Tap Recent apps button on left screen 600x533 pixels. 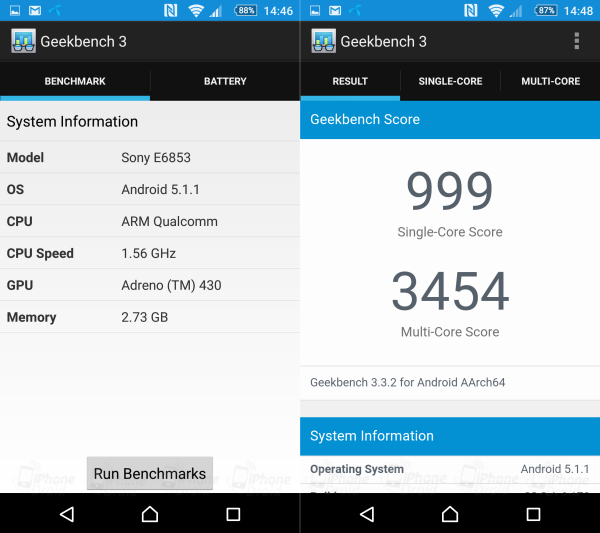pos(233,514)
